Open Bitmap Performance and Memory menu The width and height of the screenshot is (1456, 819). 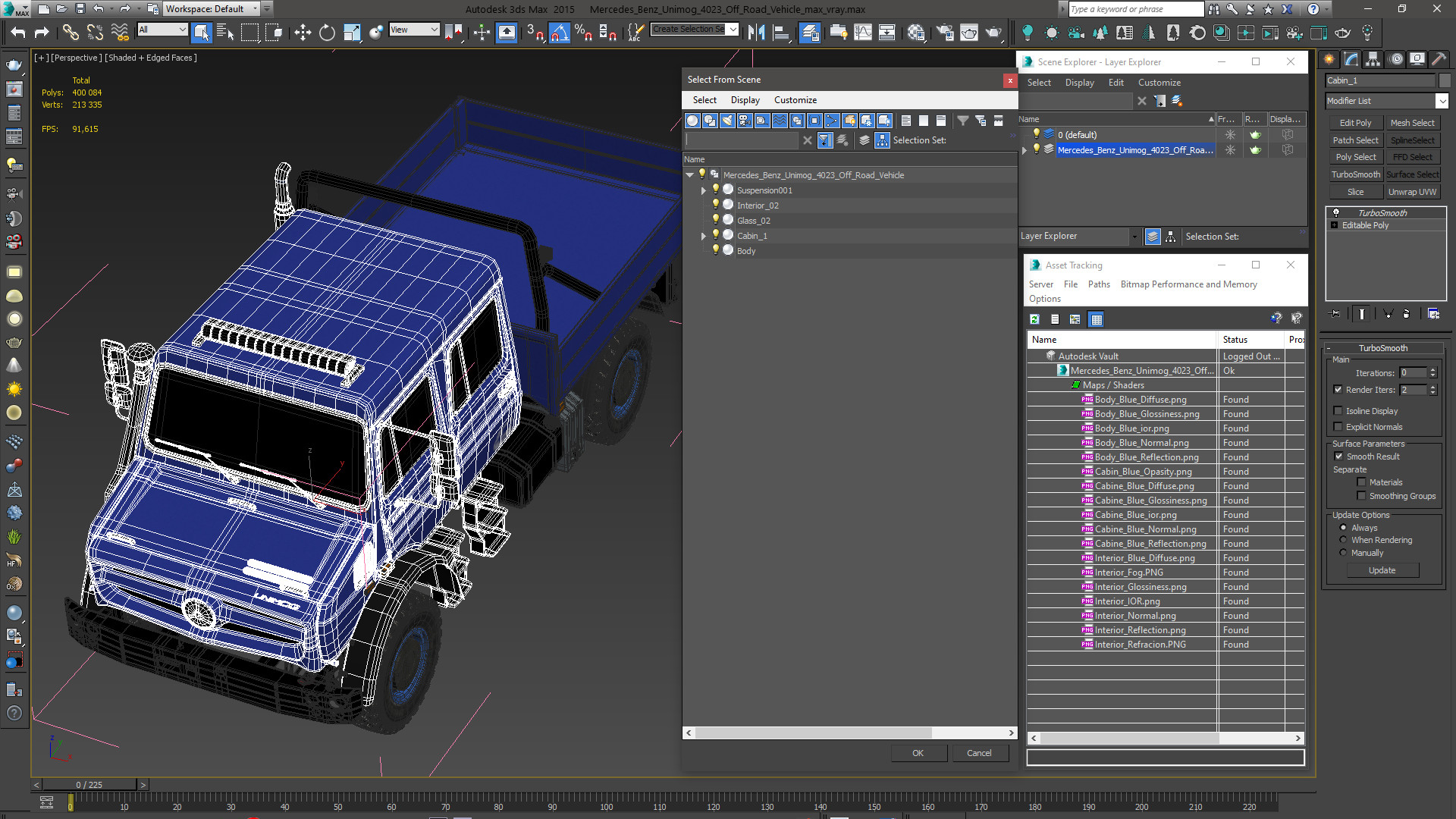click(1188, 284)
